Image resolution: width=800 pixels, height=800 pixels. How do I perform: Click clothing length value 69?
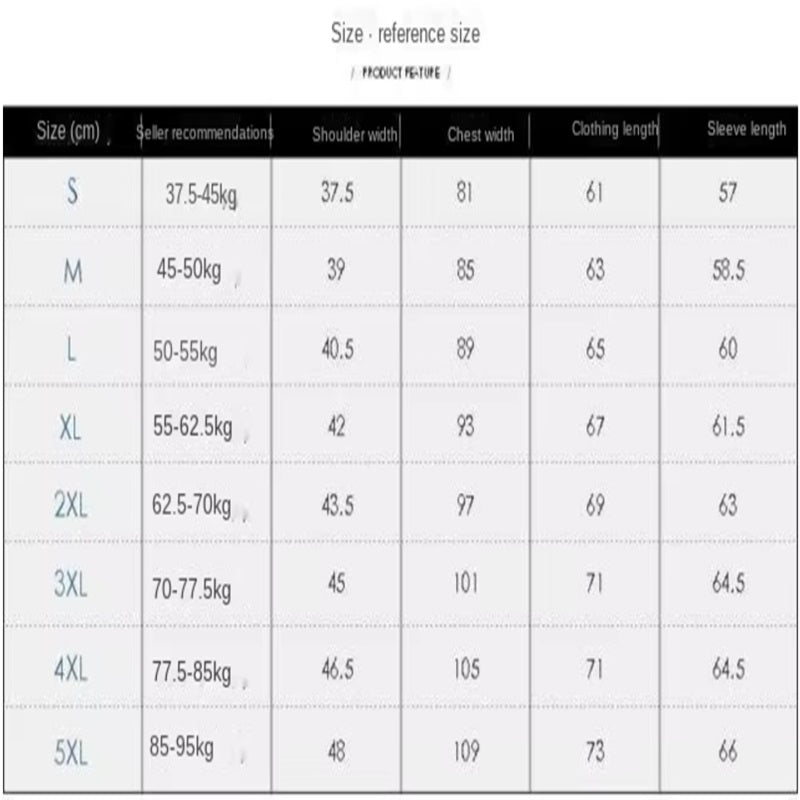point(595,506)
